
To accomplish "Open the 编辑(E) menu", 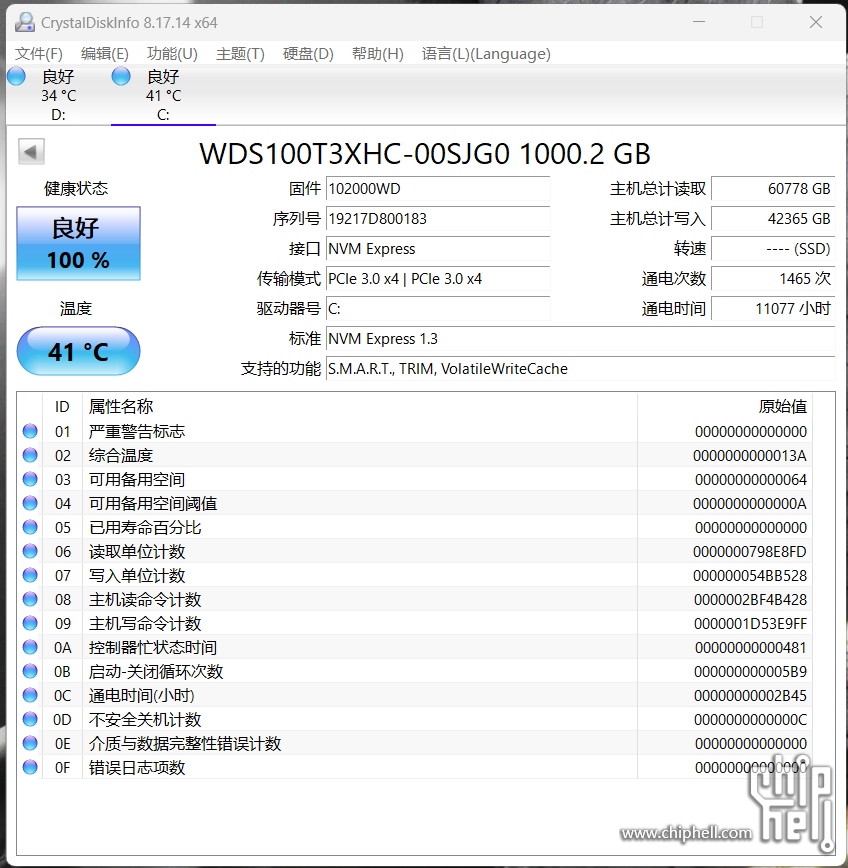I will point(105,54).
